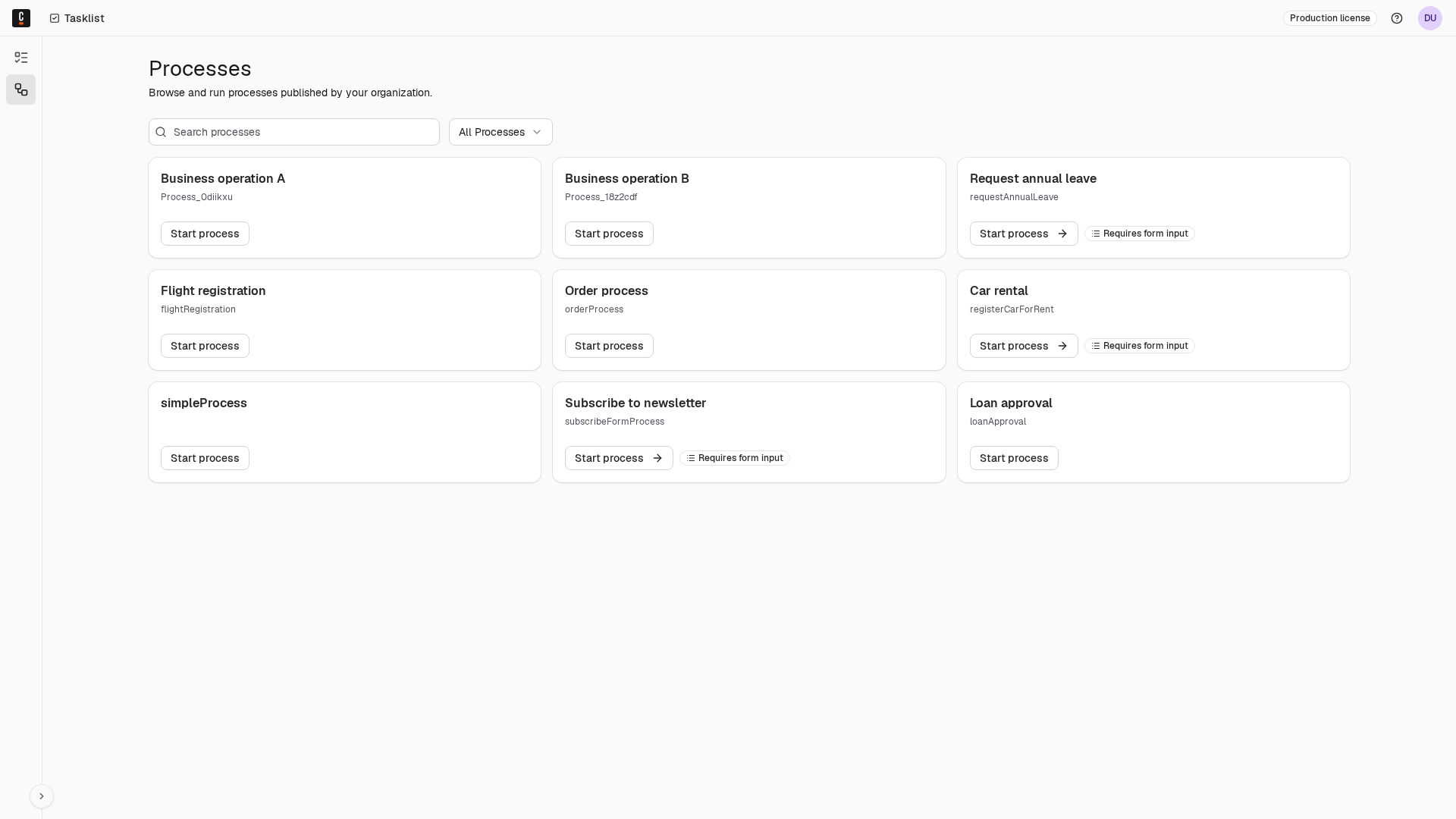This screenshot has height=819, width=1456.
Task: Click the Business operation A title
Action: pyautogui.click(x=223, y=179)
